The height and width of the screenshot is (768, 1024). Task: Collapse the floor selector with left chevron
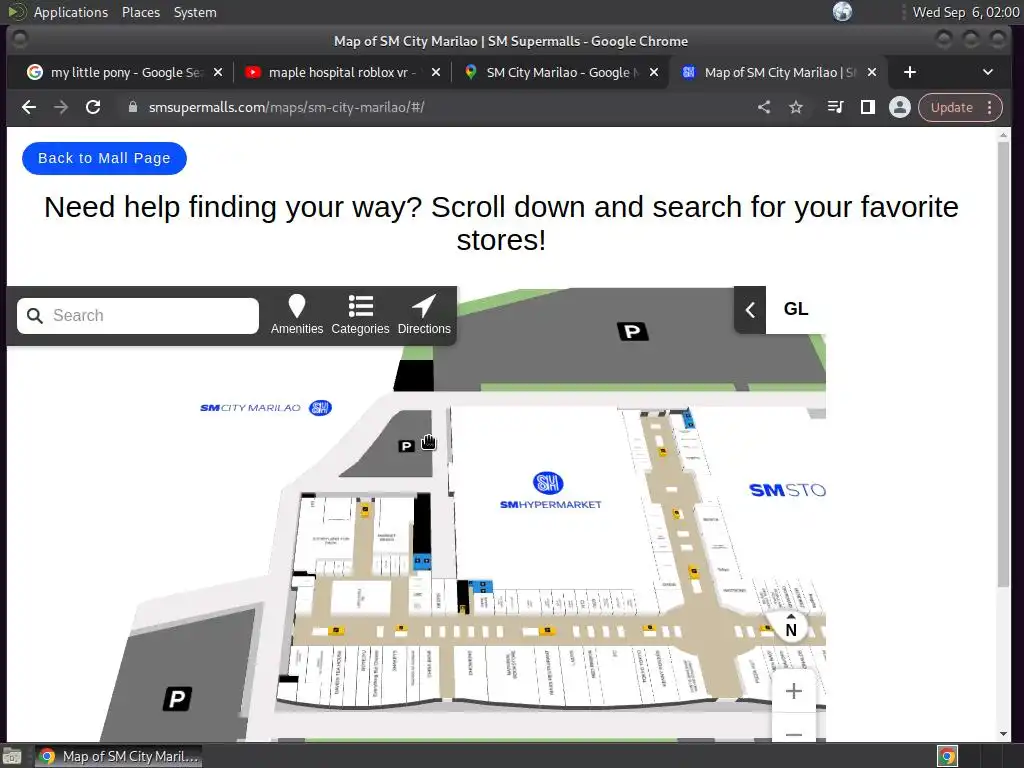(750, 310)
